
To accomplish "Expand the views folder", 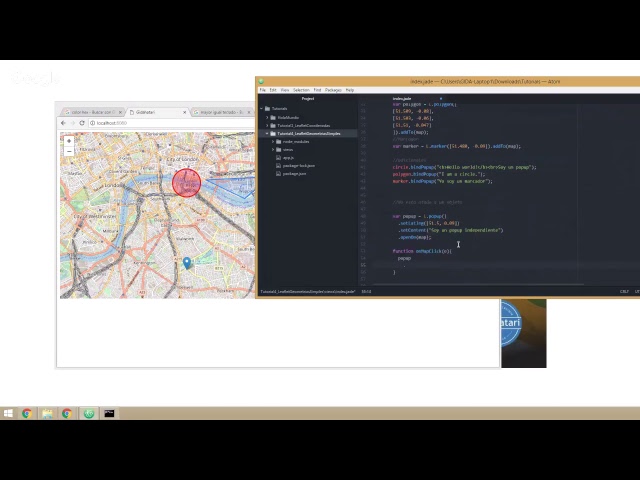I will click(x=273, y=149).
